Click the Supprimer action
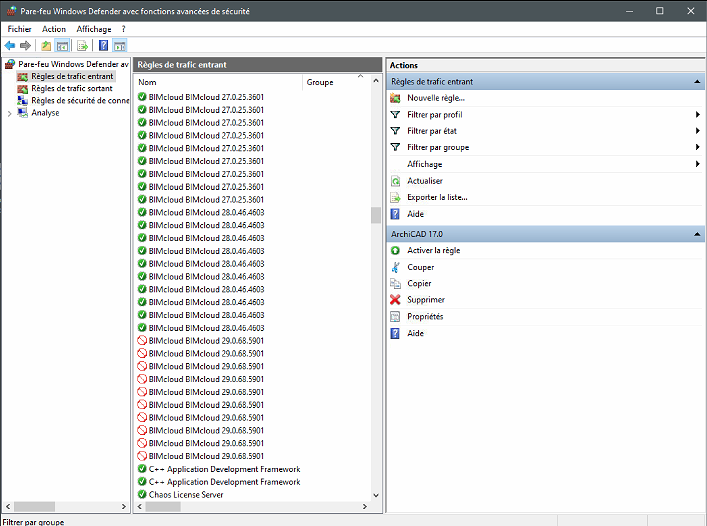 426,300
